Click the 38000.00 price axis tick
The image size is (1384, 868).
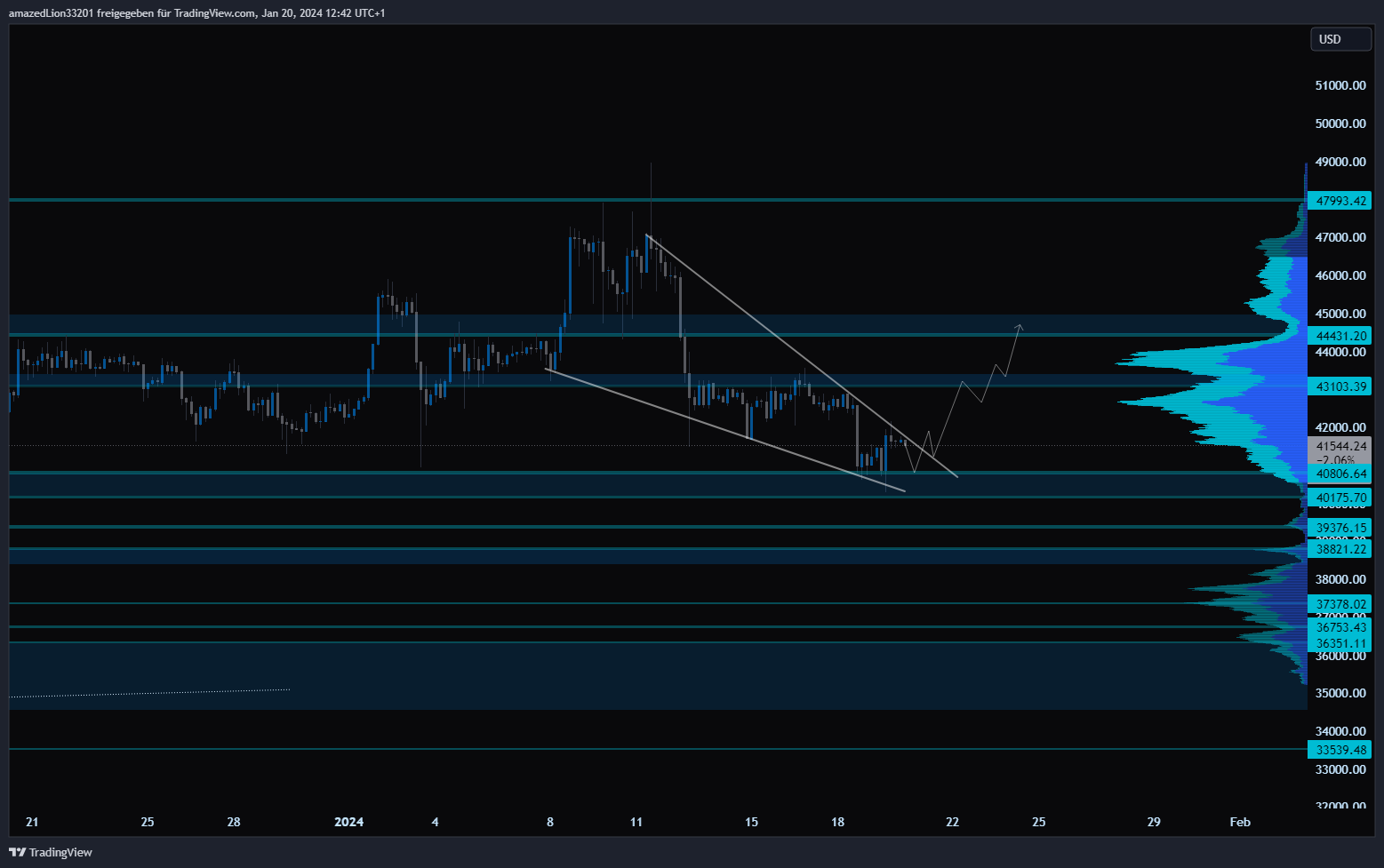click(1340, 579)
